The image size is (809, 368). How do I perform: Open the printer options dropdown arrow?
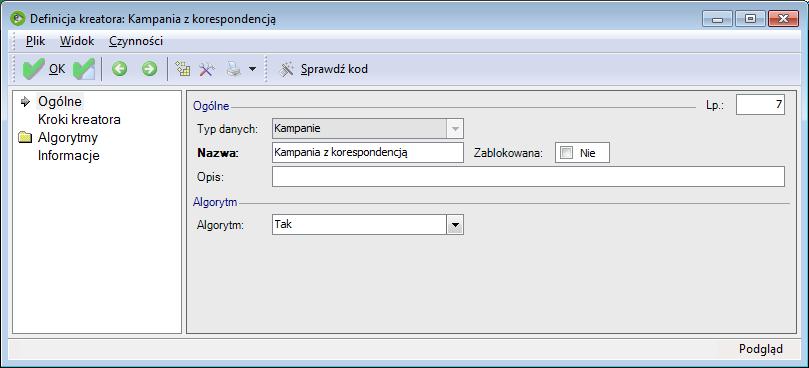pyautogui.click(x=252, y=69)
